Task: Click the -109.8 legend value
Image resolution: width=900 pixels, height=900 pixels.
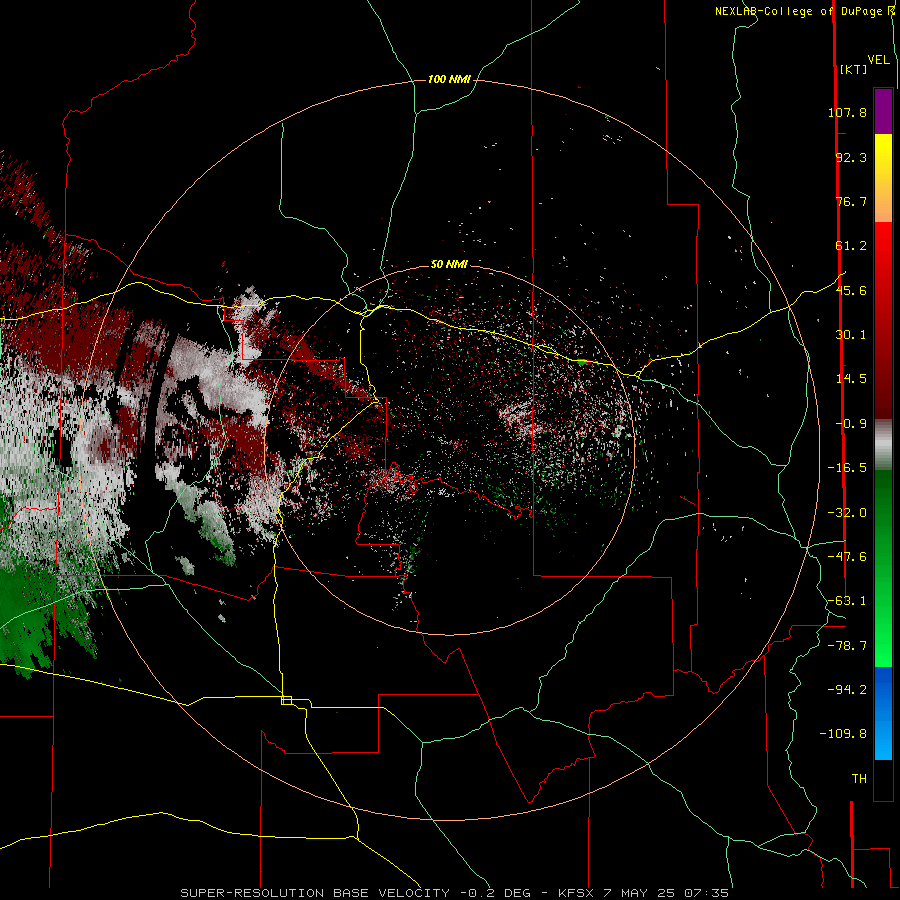Action: (843, 734)
